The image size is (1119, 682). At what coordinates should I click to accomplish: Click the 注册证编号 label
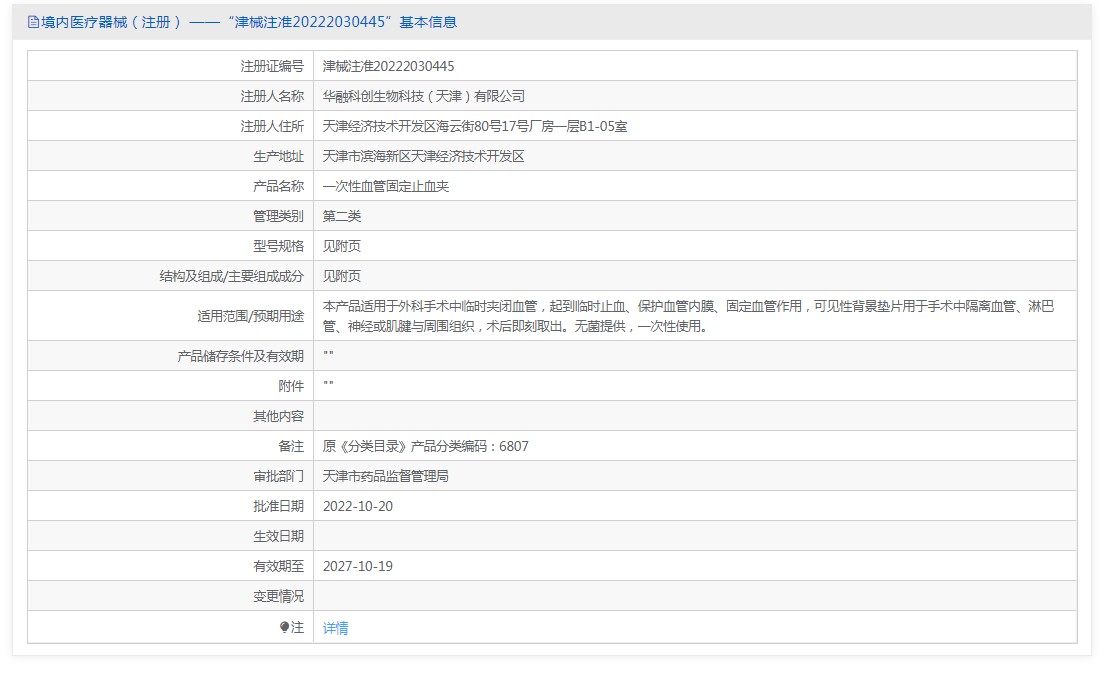[x=272, y=66]
